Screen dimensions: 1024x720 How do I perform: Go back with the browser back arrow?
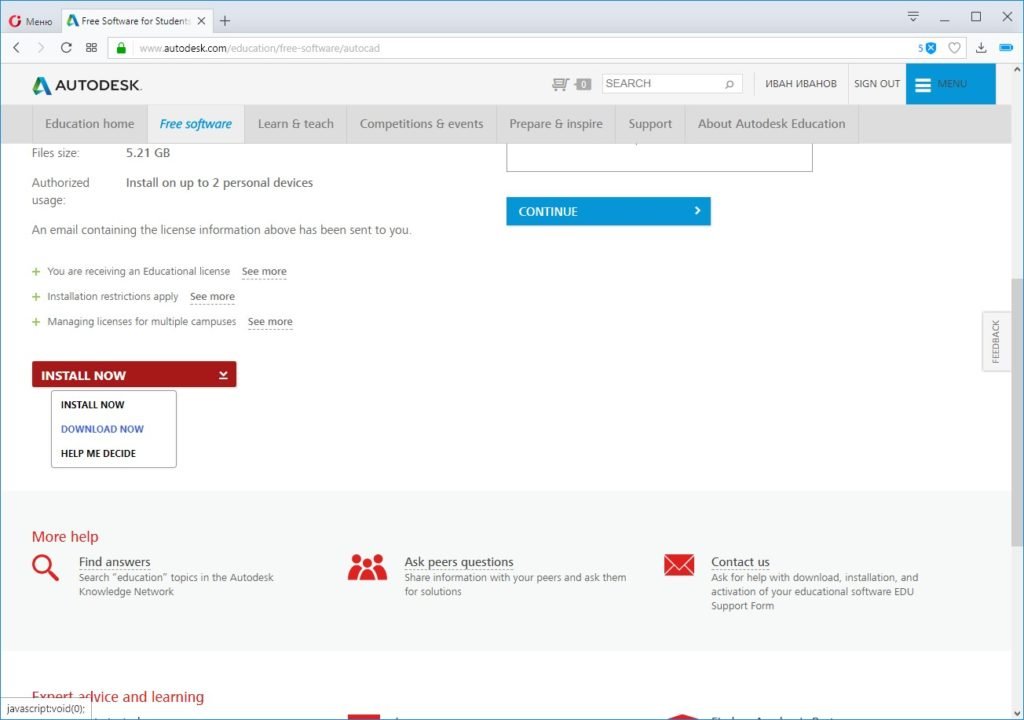tap(16, 48)
